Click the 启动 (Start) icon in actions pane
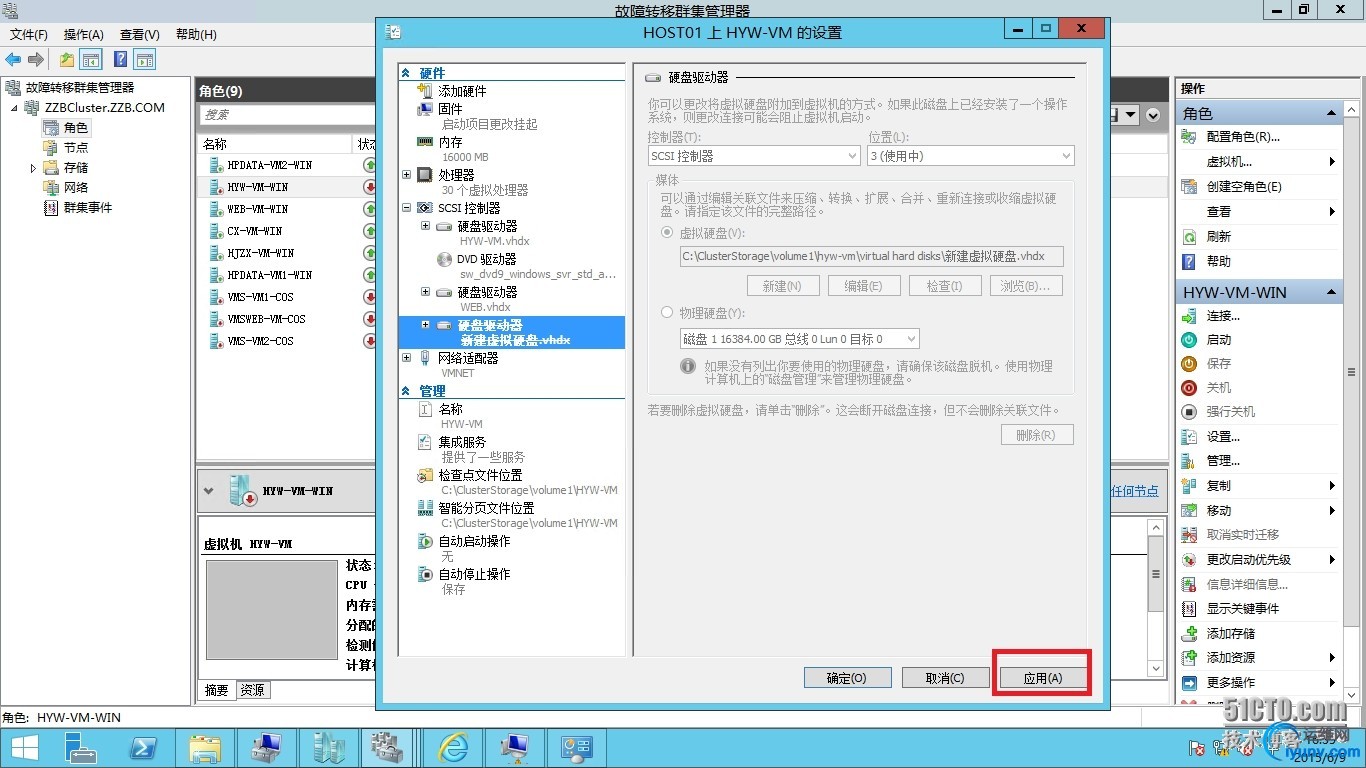This screenshot has height=768, width=1366. [1189, 340]
